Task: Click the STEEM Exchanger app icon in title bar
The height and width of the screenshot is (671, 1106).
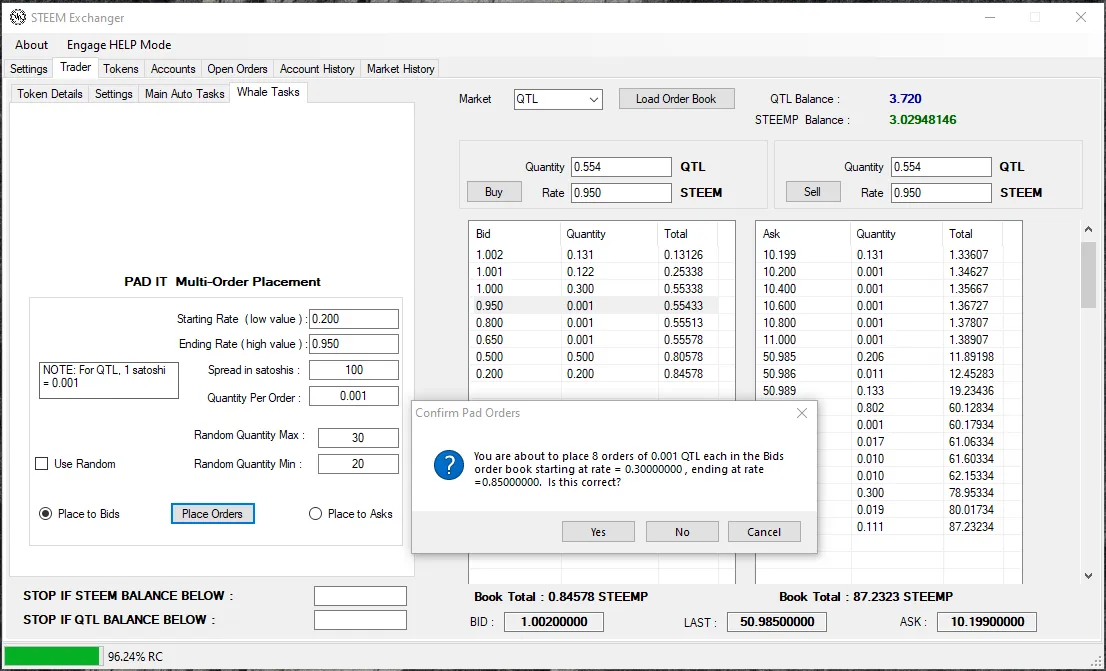Action: [18, 17]
